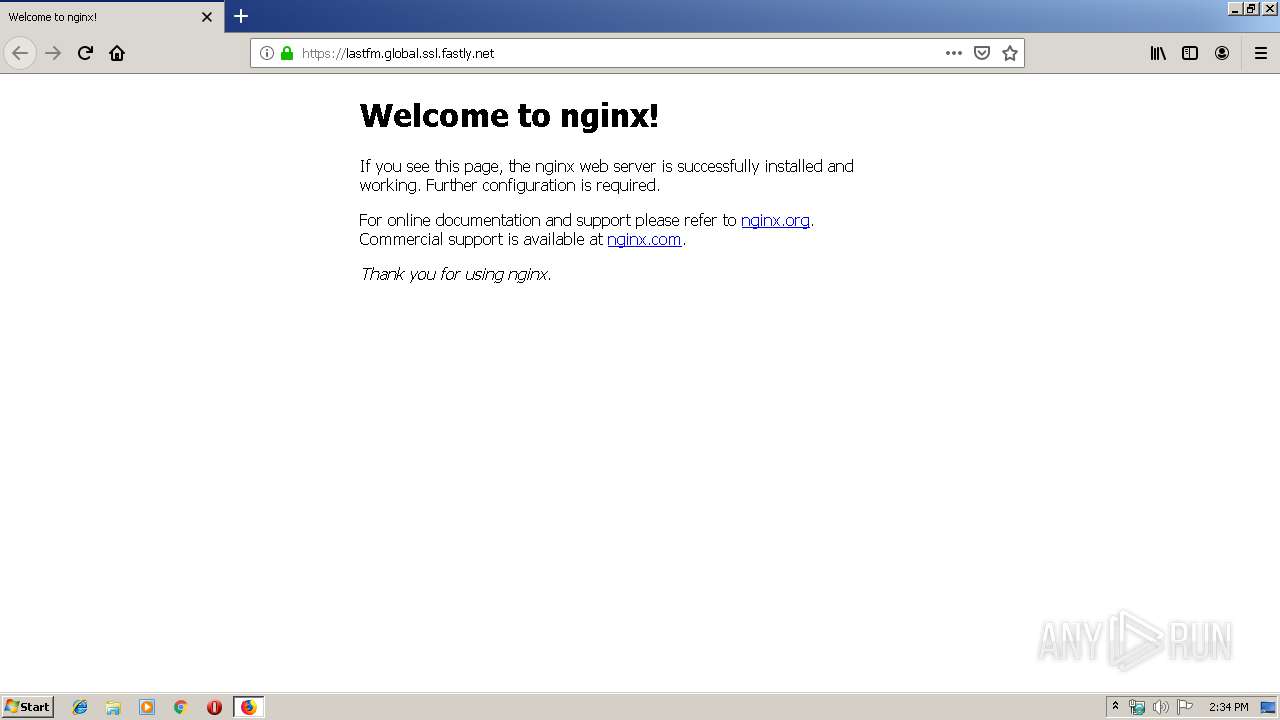1280x720 pixels.
Task: Bookmark this page with star icon
Action: tap(1010, 53)
